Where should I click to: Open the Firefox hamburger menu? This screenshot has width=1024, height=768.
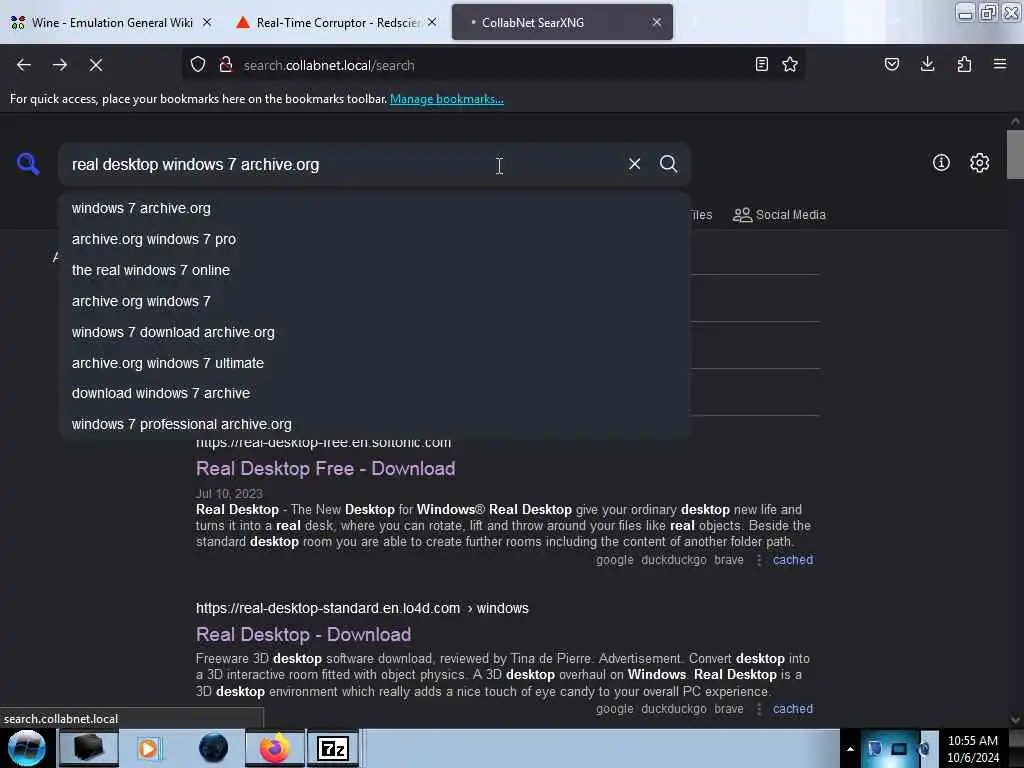click(1000, 64)
